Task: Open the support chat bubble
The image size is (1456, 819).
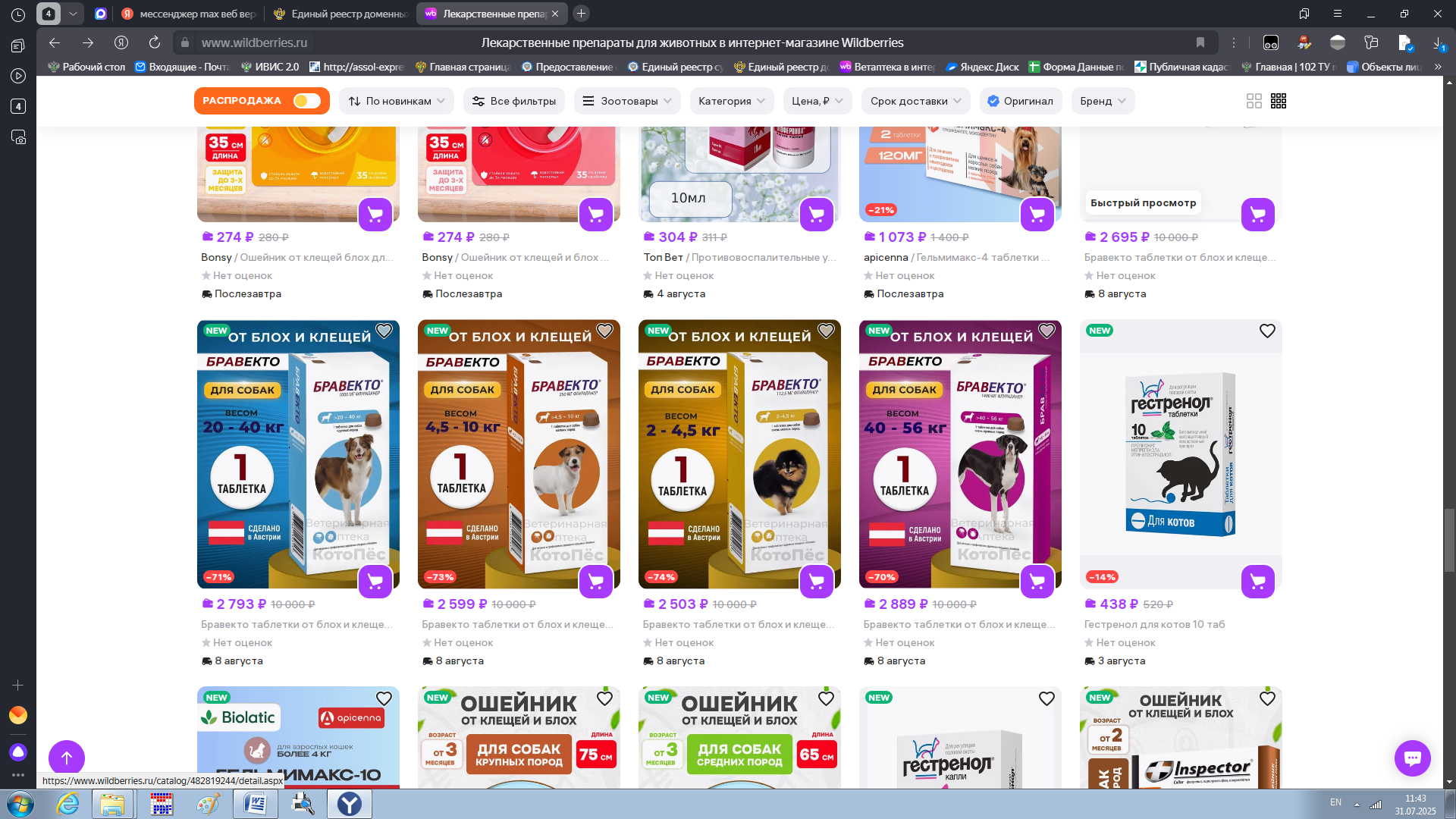Action: (x=1412, y=758)
